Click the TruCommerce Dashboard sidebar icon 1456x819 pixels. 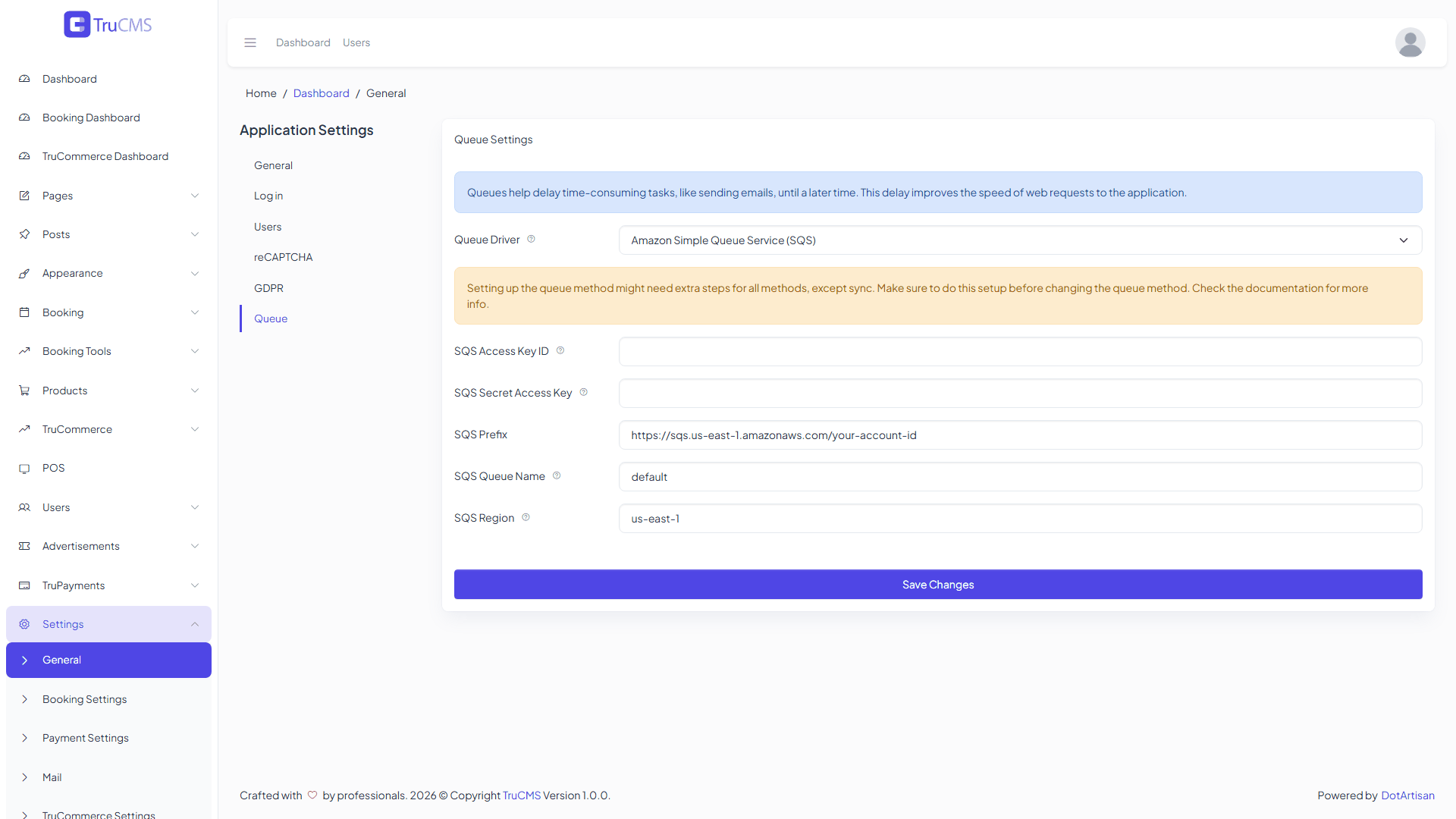tap(24, 156)
